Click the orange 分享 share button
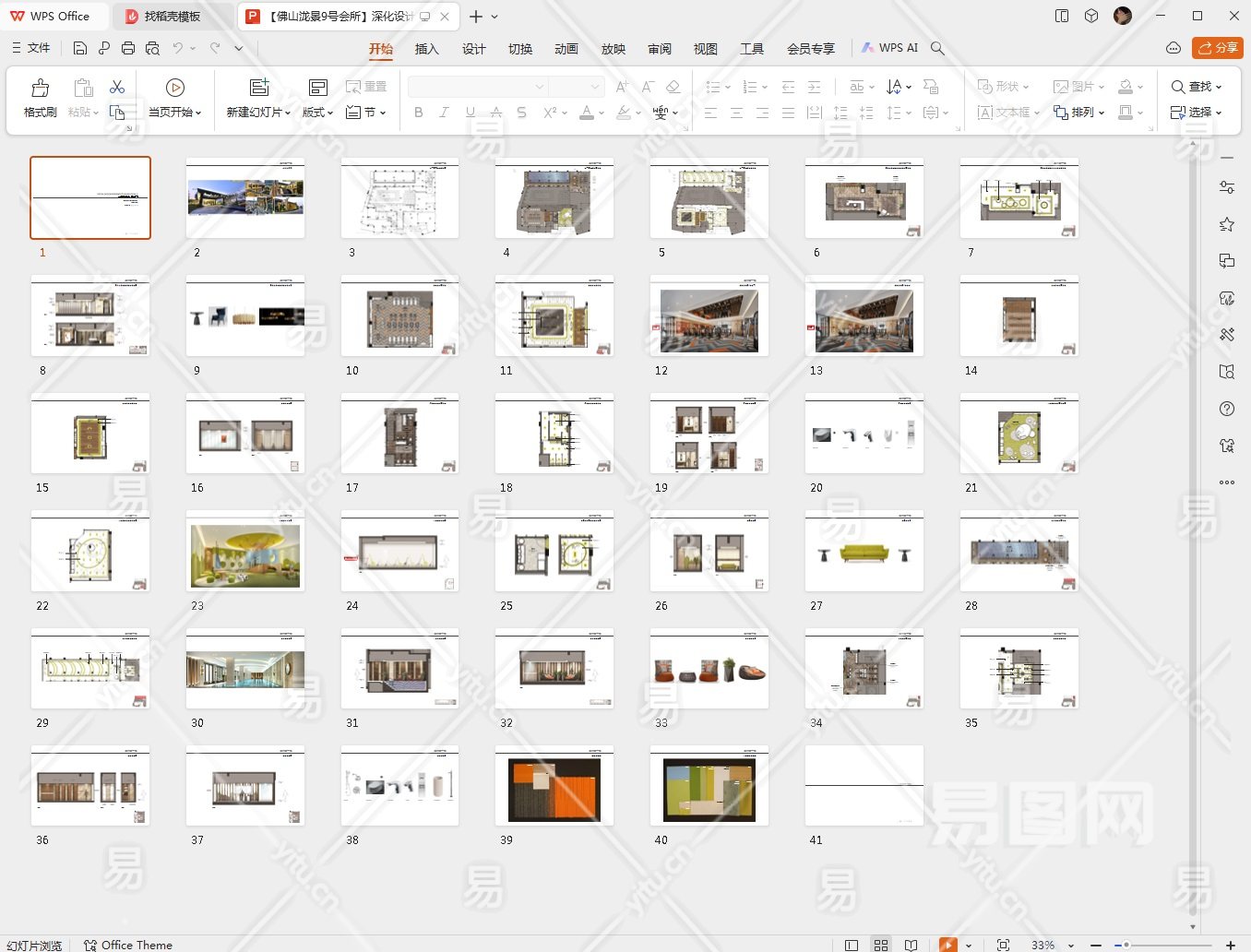This screenshot has height=952, width=1251. 1217,48
